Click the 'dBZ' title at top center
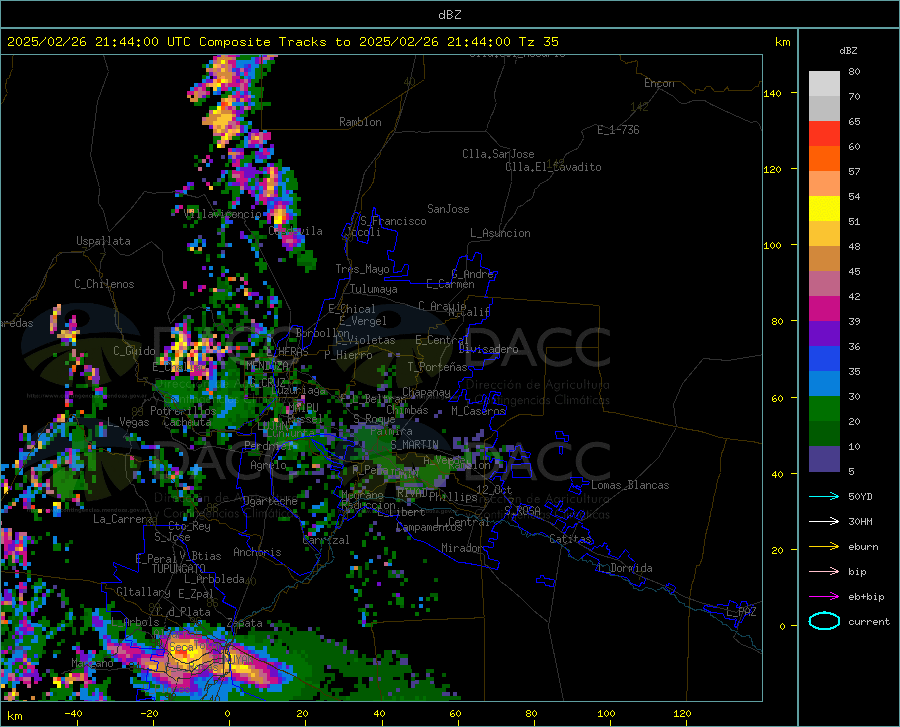Image resolution: width=900 pixels, height=727 pixels. (449, 15)
